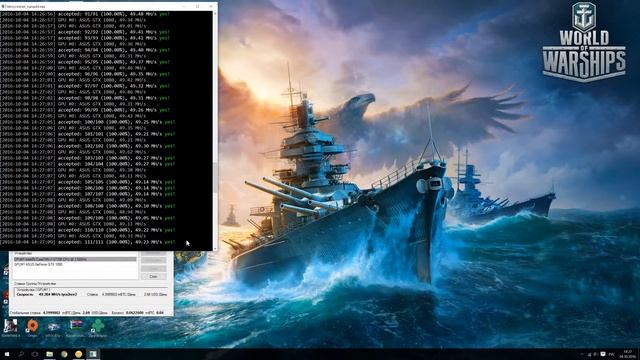Show hidden tray icons chevron

pos(582,354)
